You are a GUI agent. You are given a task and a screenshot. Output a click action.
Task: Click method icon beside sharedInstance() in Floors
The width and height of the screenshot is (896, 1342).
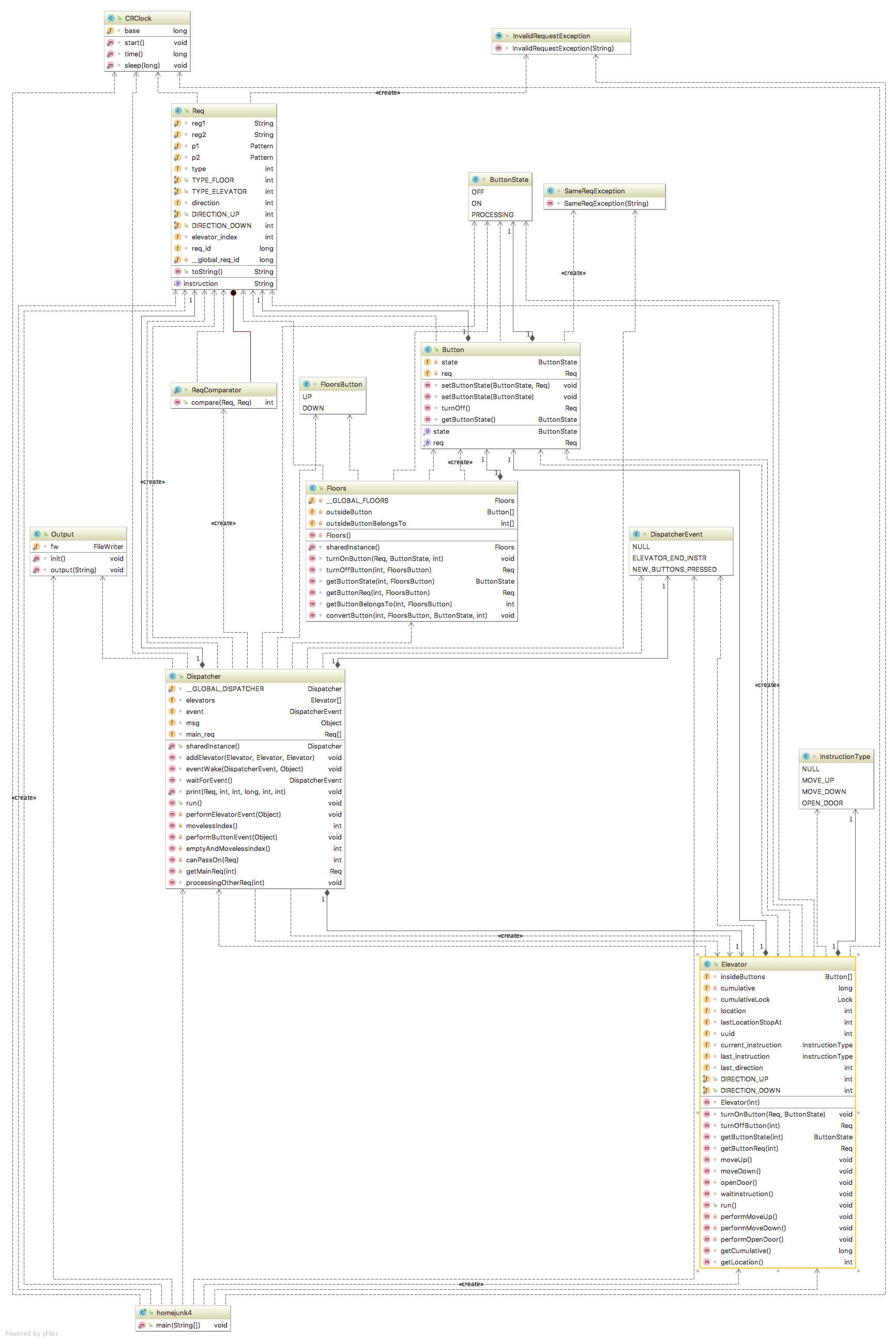point(312,547)
